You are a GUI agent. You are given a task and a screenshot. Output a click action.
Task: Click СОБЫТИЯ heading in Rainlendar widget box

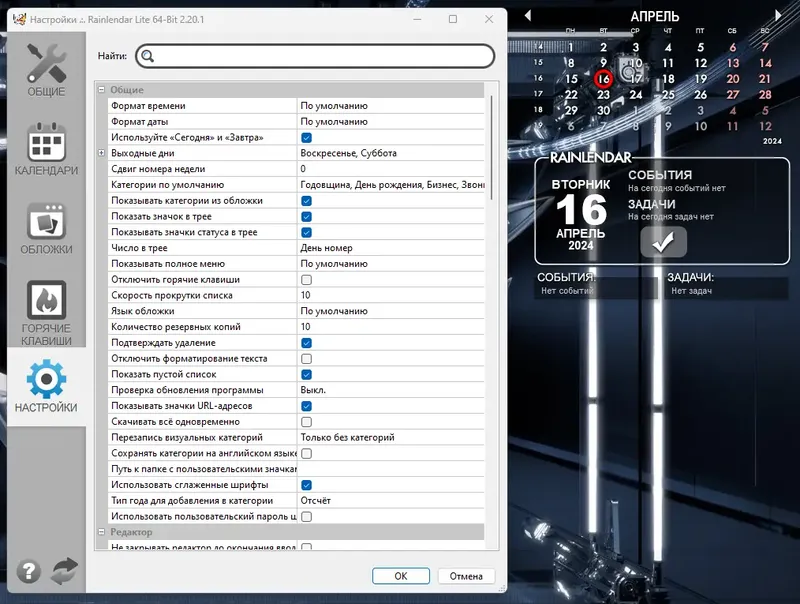[660, 175]
